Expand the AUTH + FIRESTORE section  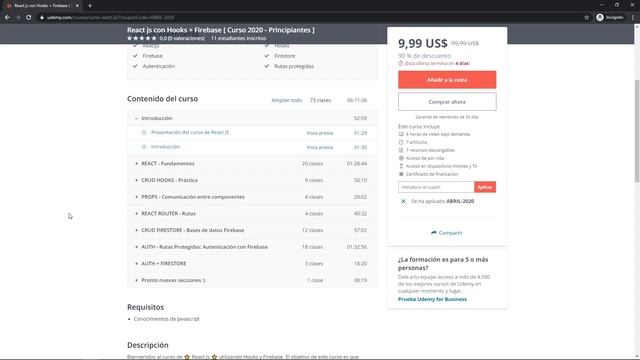pyautogui.click(x=252, y=264)
